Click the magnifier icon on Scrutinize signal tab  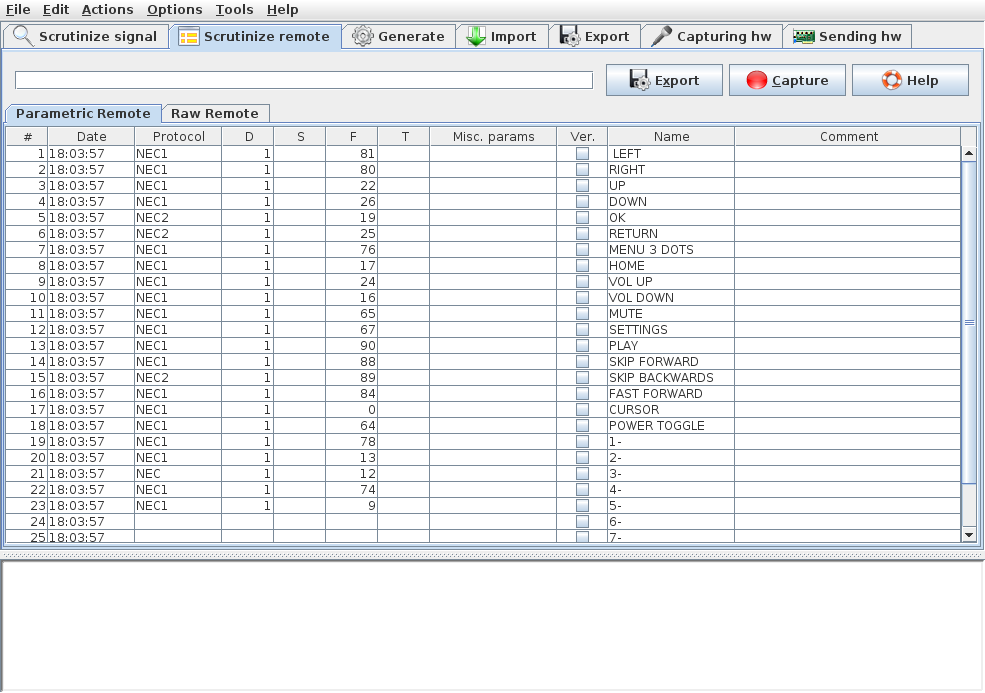pos(22,36)
